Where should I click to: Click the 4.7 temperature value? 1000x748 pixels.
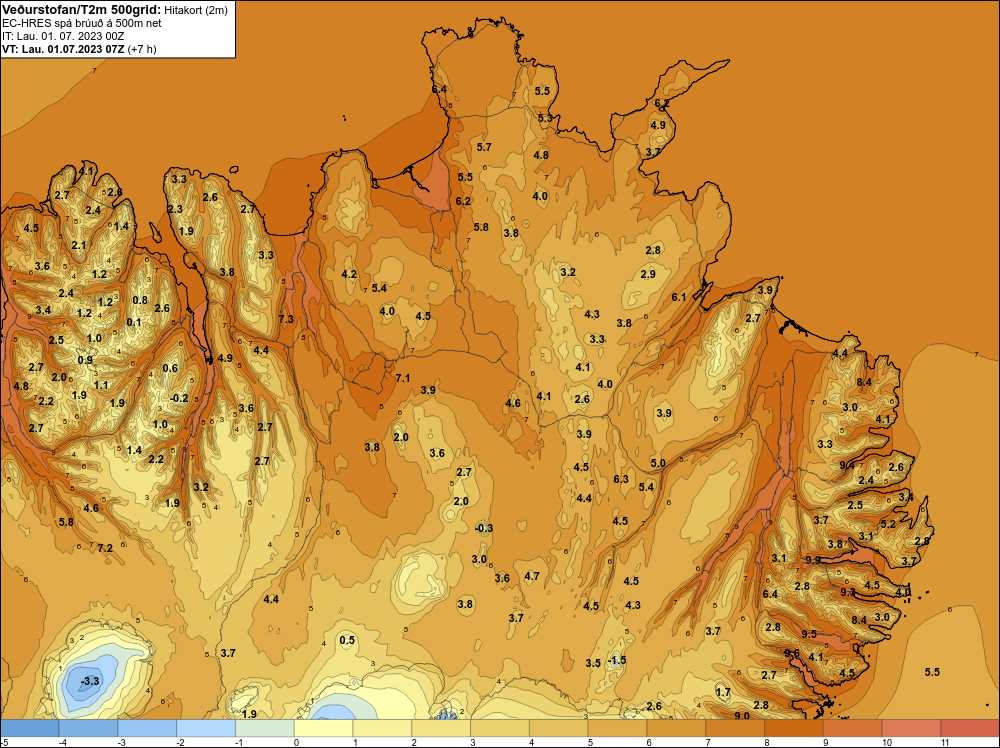pyautogui.click(x=531, y=576)
